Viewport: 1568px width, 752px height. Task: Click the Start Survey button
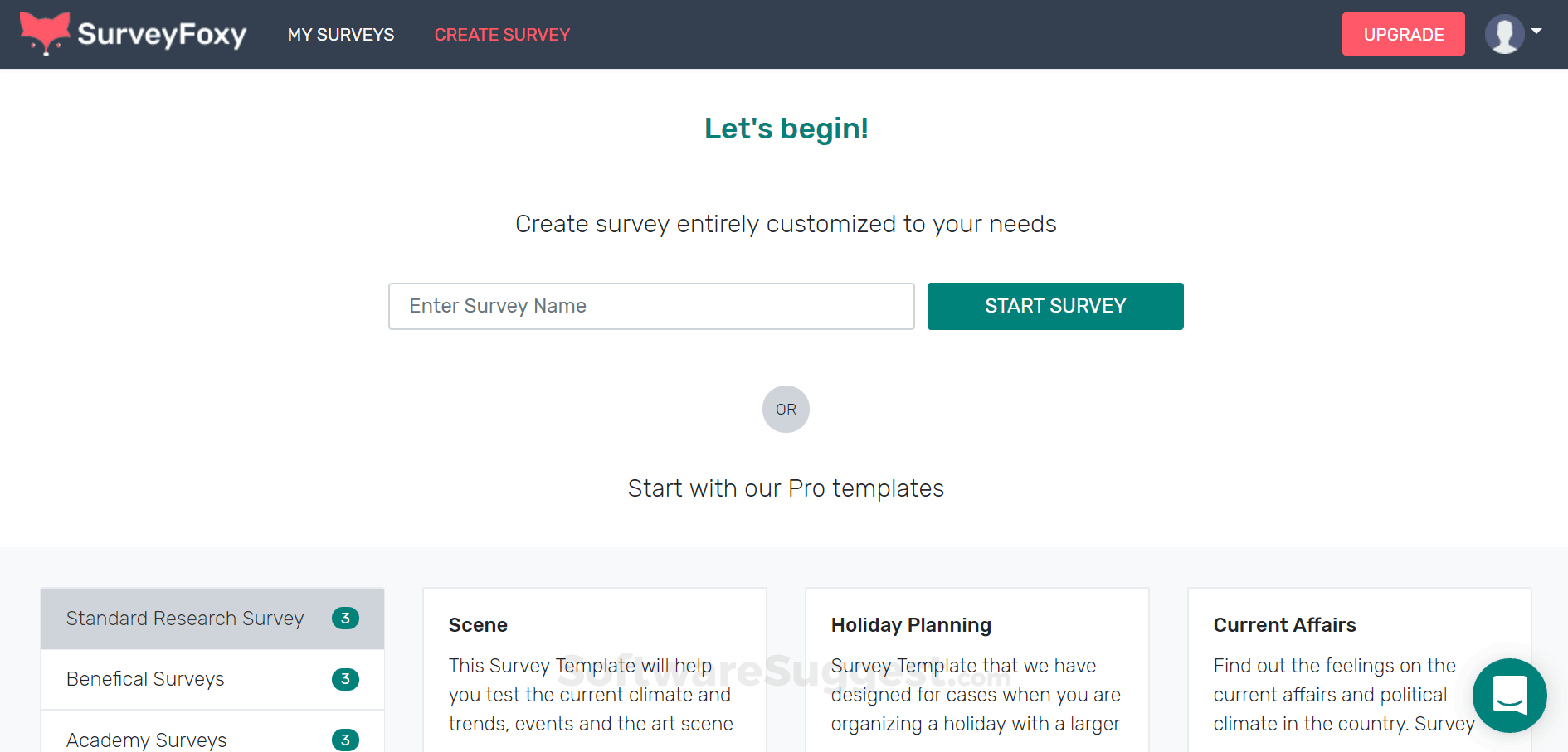(1054, 306)
